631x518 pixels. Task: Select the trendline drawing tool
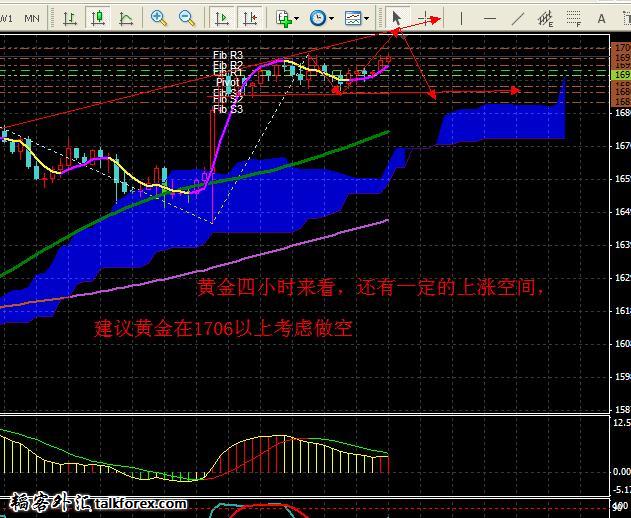[x=517, y=18]
